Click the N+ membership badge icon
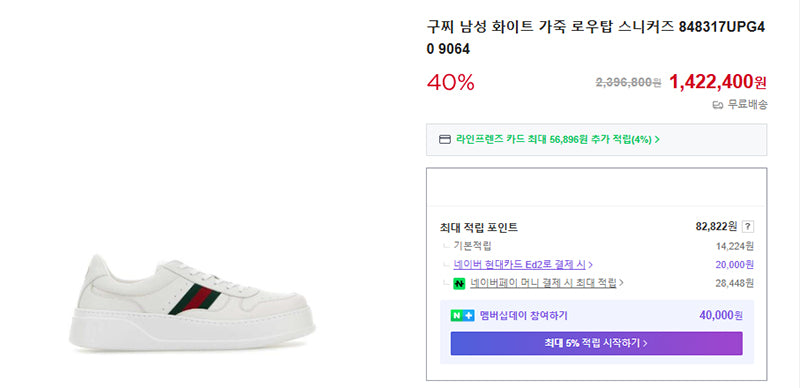This screenshot has height=388, width=800. pyautogui.click(x=463, y=316)
